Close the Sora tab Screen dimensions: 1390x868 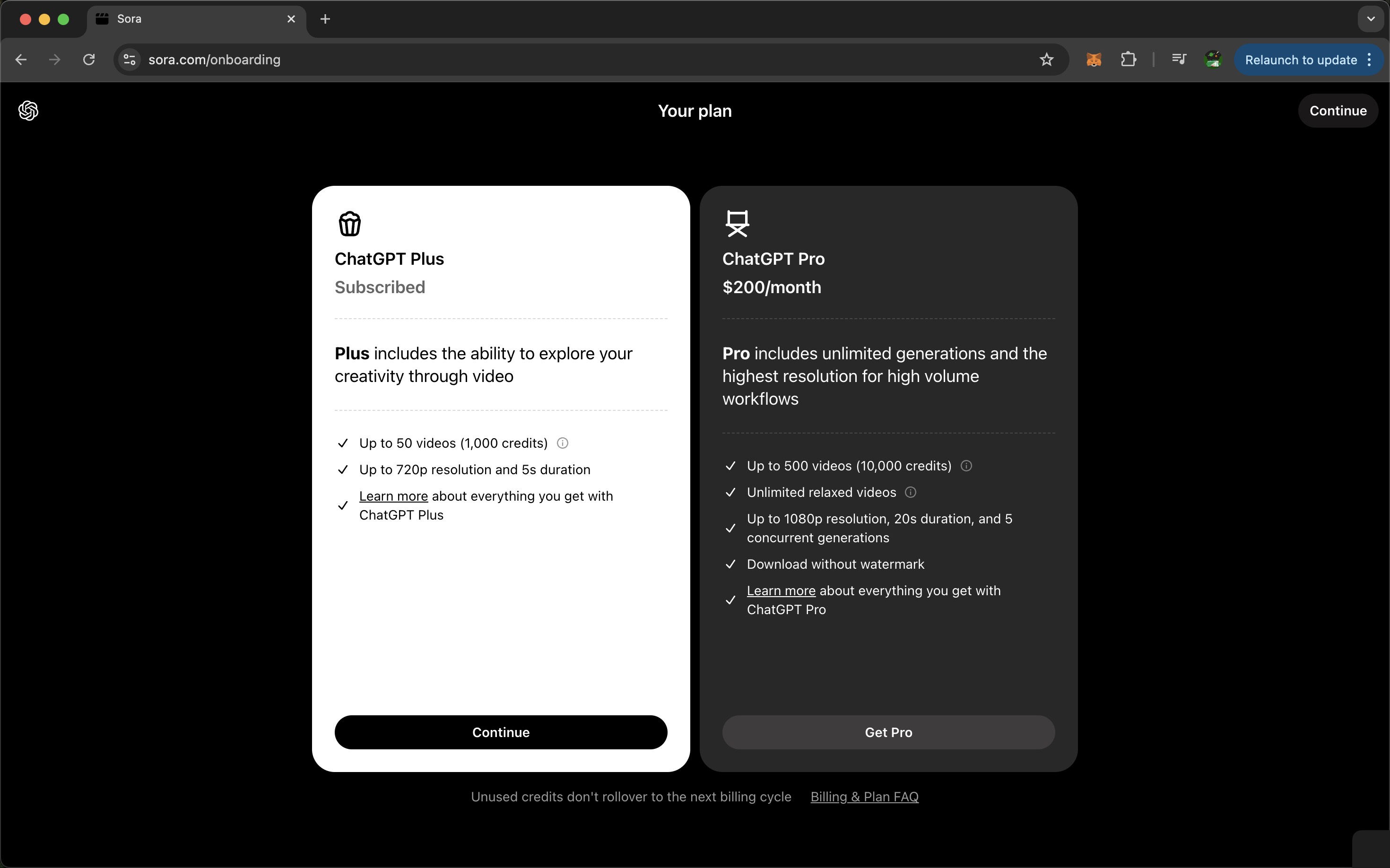pos(291,19)
